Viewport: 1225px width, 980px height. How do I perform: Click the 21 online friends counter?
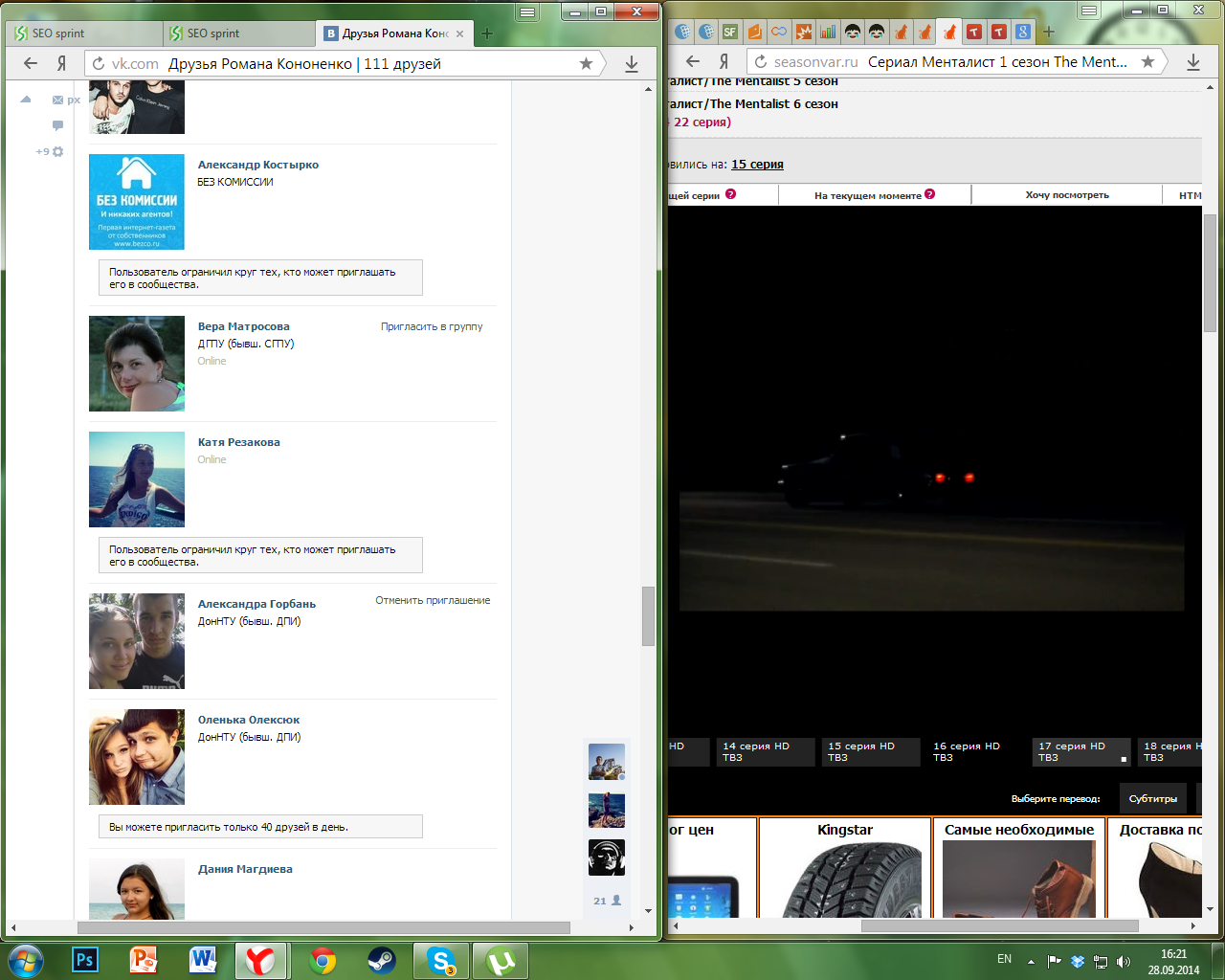tap(607, 901)
